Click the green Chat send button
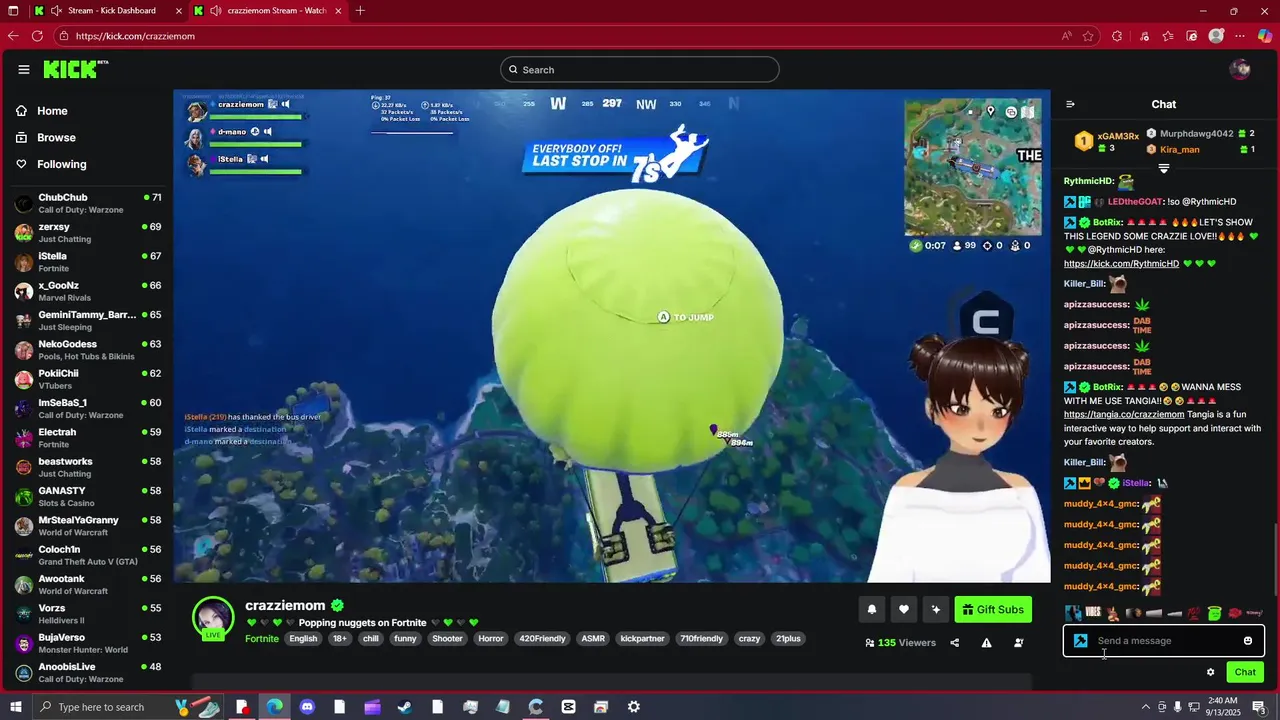Viewport: 1280px width, 720px height. coord(1245,672)
